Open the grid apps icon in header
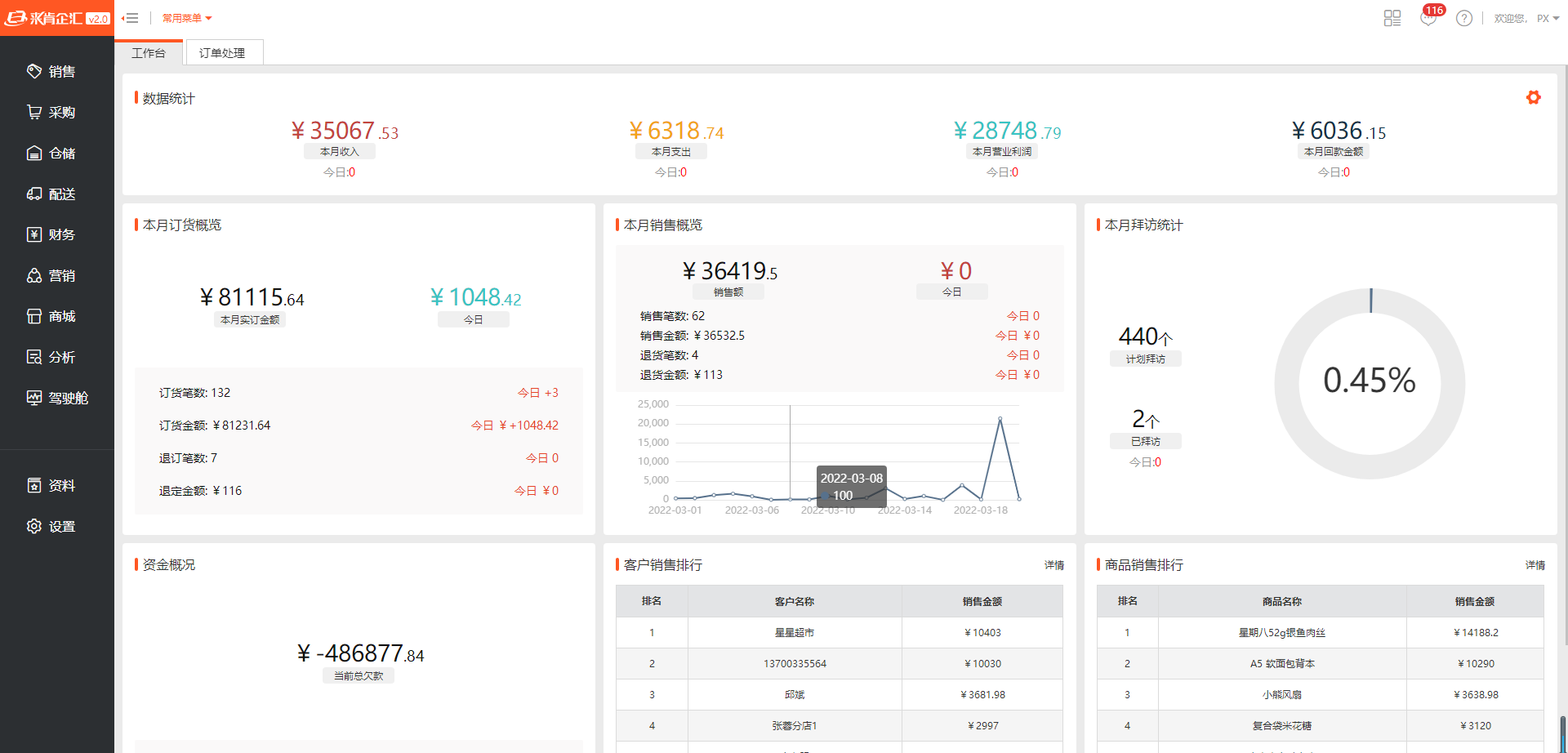 1392,18
